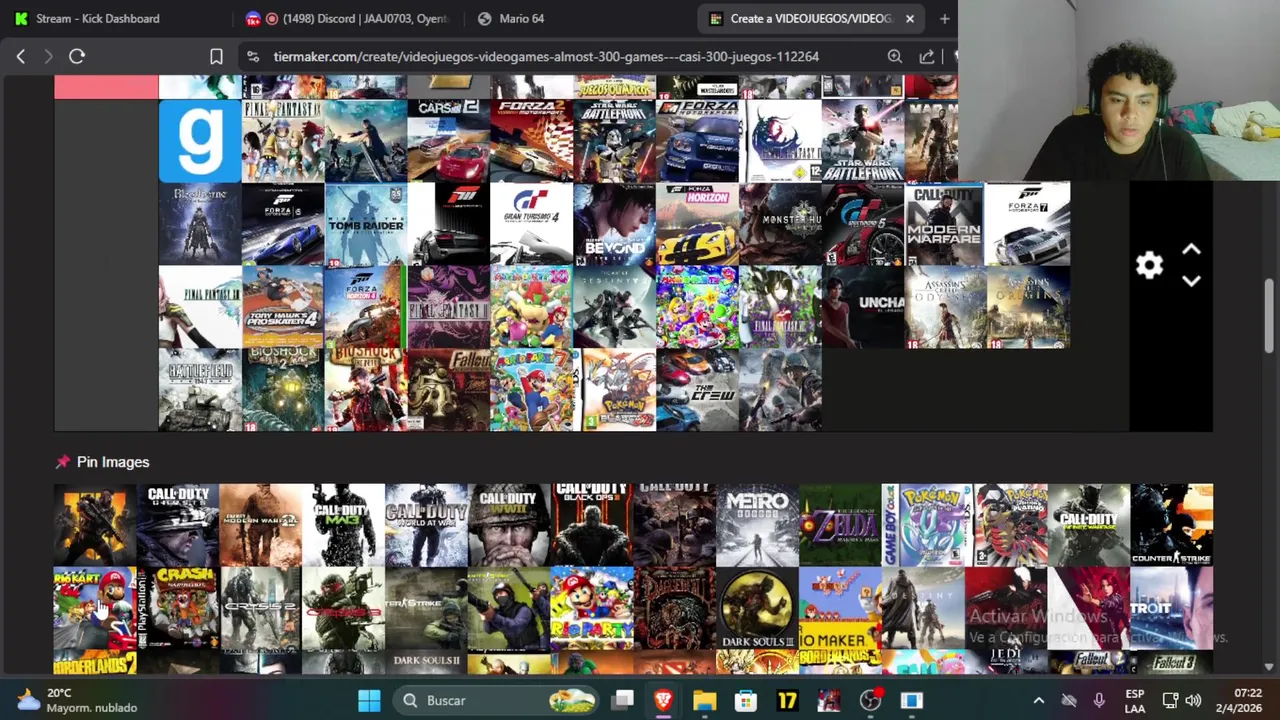This screenshot has width=1280, height=720.
Task: Select the Forza Horizon yellow car cover
Action: (x=697, y=224)
